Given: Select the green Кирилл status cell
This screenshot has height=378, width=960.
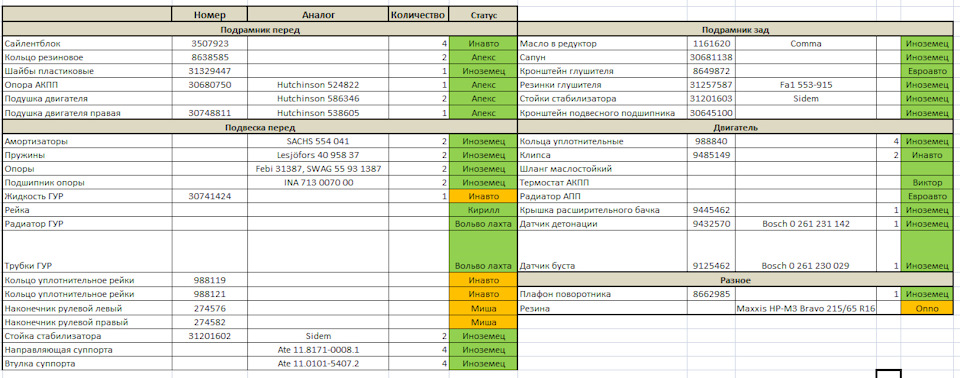Looking at the screenshot, I should [x=483, y=210].
